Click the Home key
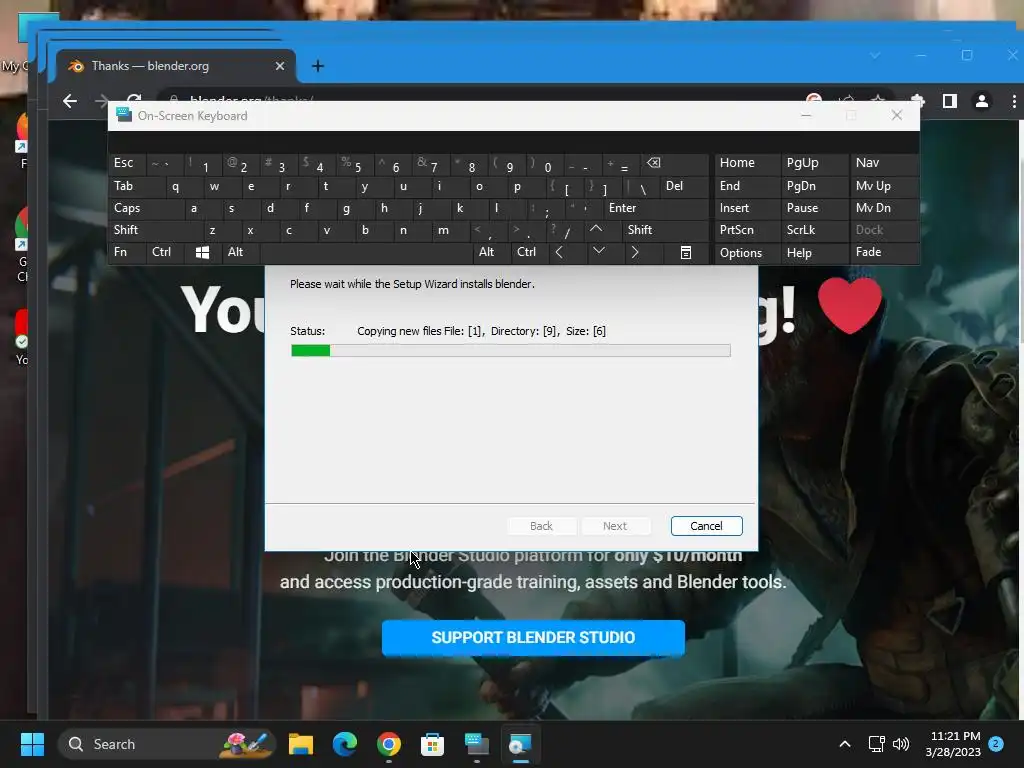The width and height of the screenshot is (1024, 768). pyautogui.click(x=746, y=163)
